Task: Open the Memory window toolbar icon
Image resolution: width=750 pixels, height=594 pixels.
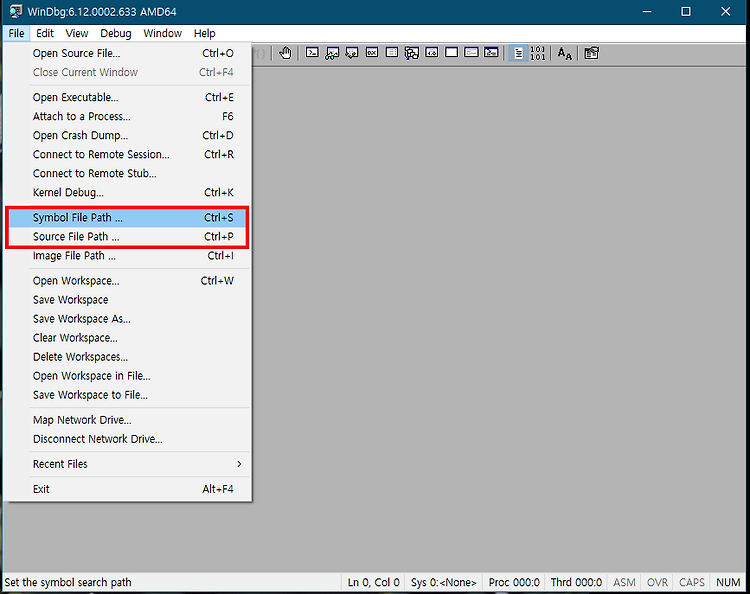Action: pyautogui.click(x=392, y=53)
